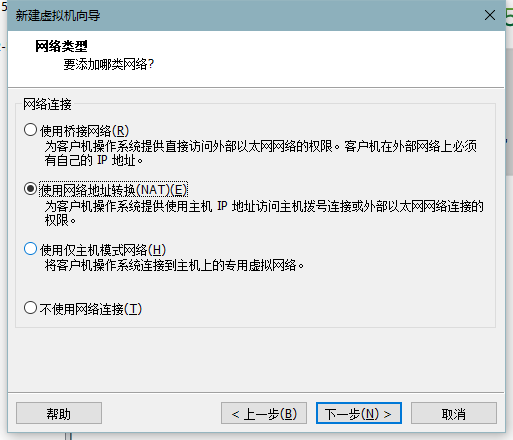Close the 新建虚拟机向导 dialog with X
This screenshot has width=513, height=440.
click(x=490, y=15)
